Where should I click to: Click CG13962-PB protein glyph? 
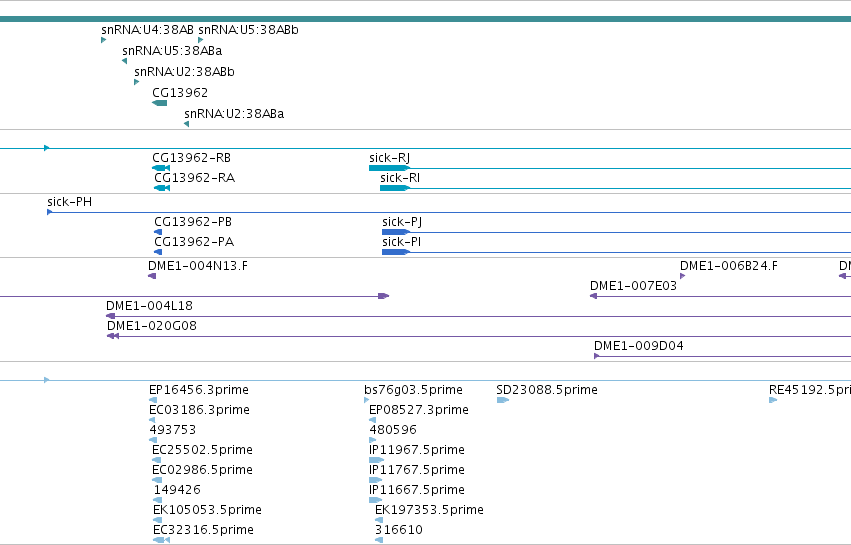point(158,232)
